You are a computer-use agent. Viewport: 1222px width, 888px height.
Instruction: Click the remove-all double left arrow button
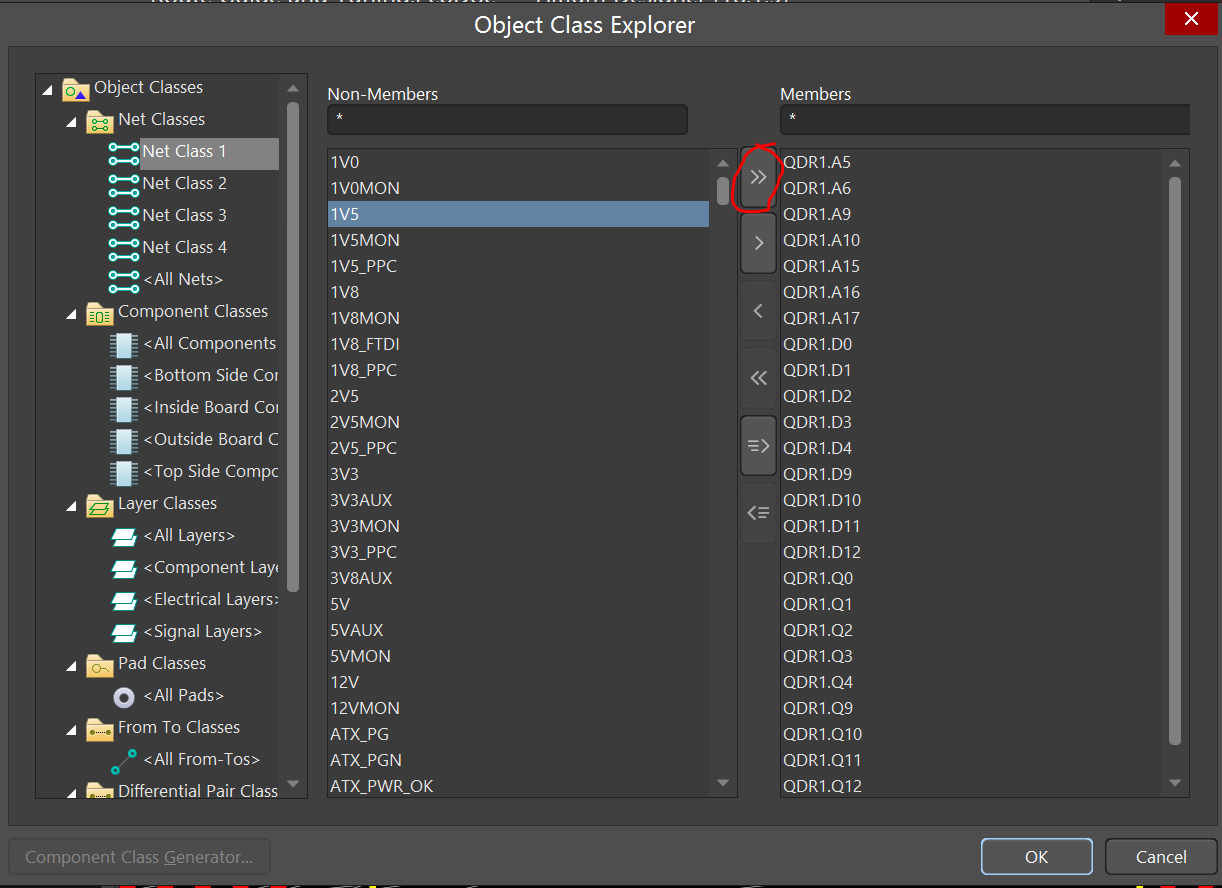click(758, 378)
